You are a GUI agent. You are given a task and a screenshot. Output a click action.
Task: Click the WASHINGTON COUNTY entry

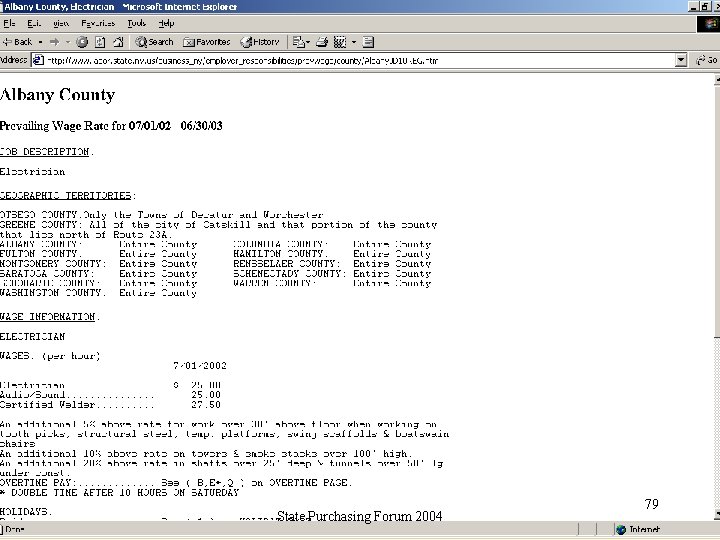click(x=99, y=292)
